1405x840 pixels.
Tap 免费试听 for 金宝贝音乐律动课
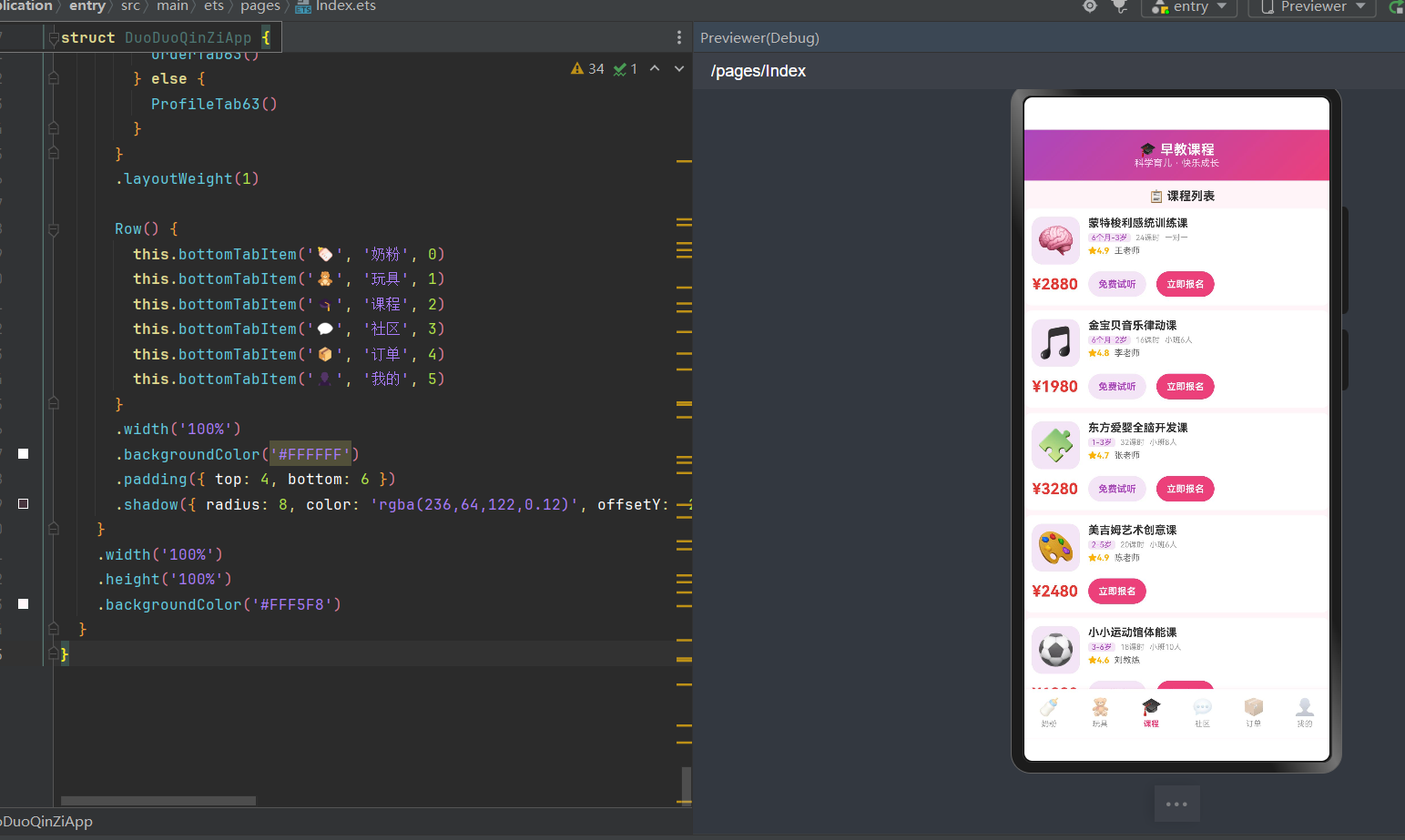click(1117, 387)
